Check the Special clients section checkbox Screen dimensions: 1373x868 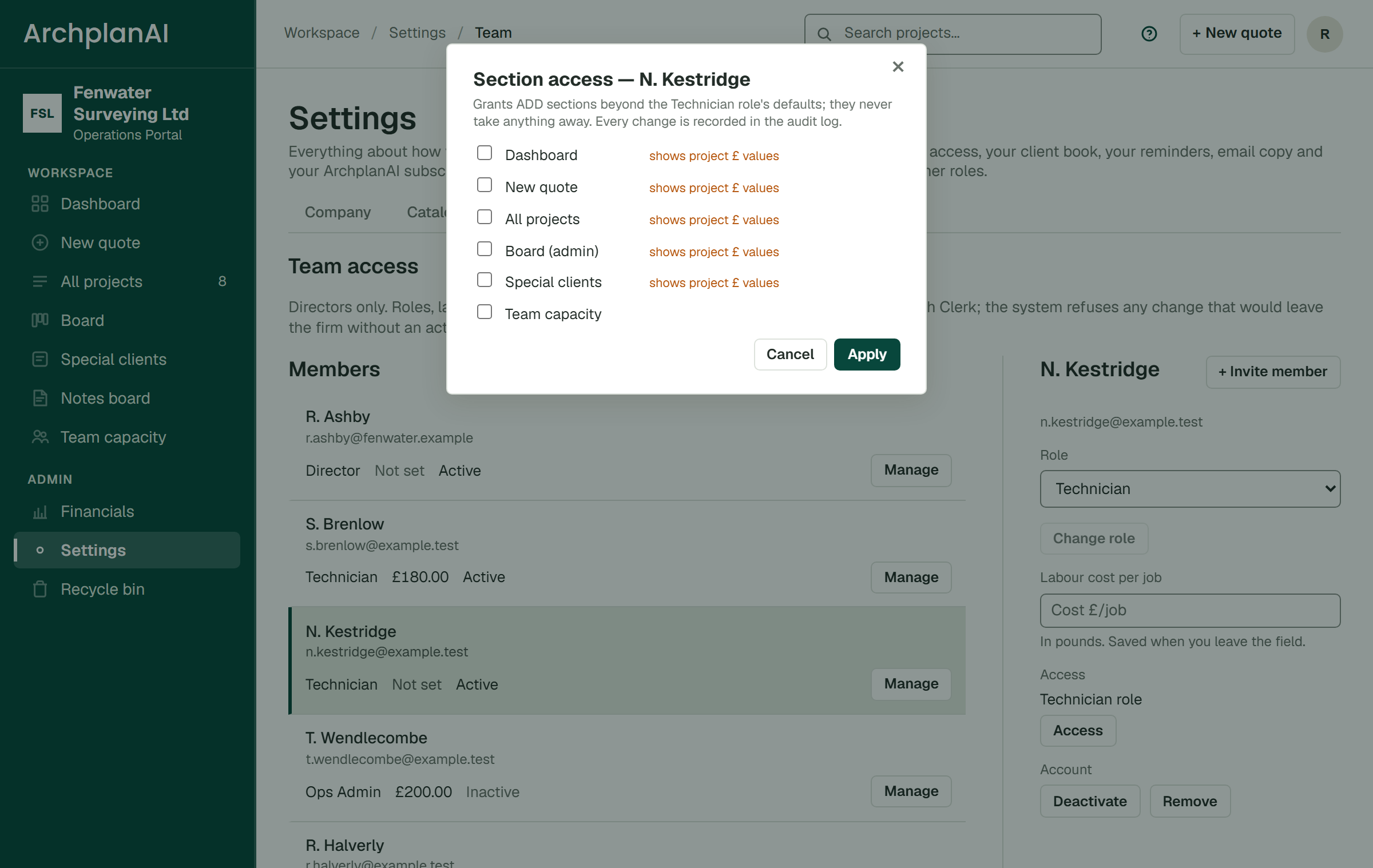tap(485, 280)
